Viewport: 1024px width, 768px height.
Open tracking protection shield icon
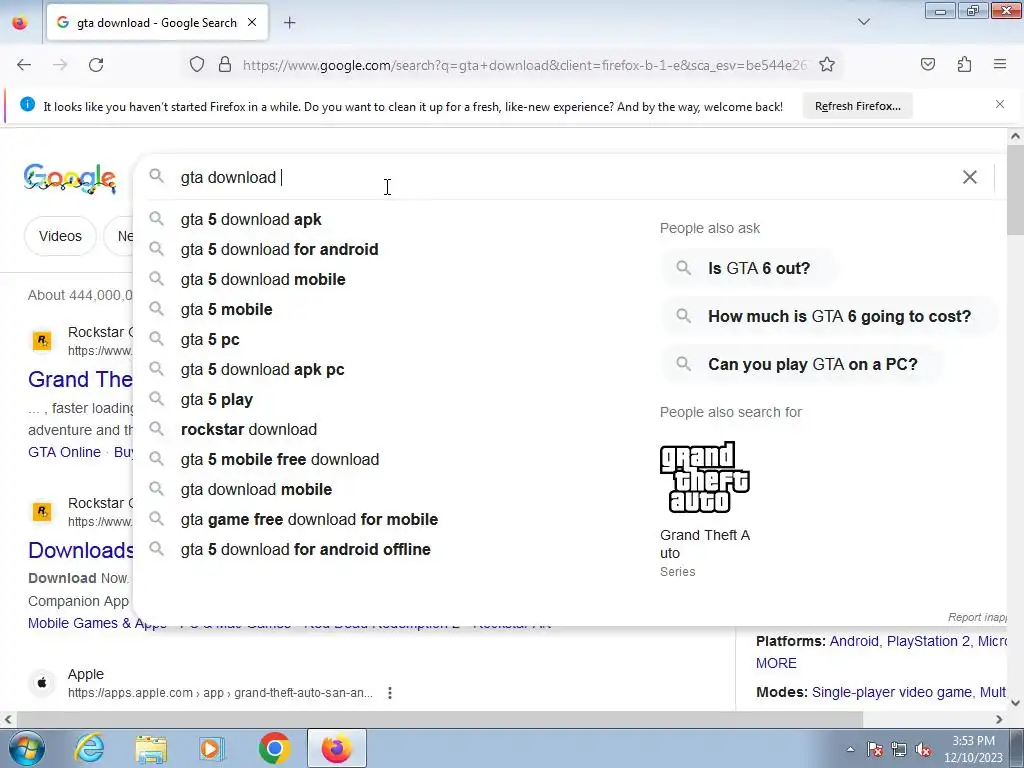point(197,65)
